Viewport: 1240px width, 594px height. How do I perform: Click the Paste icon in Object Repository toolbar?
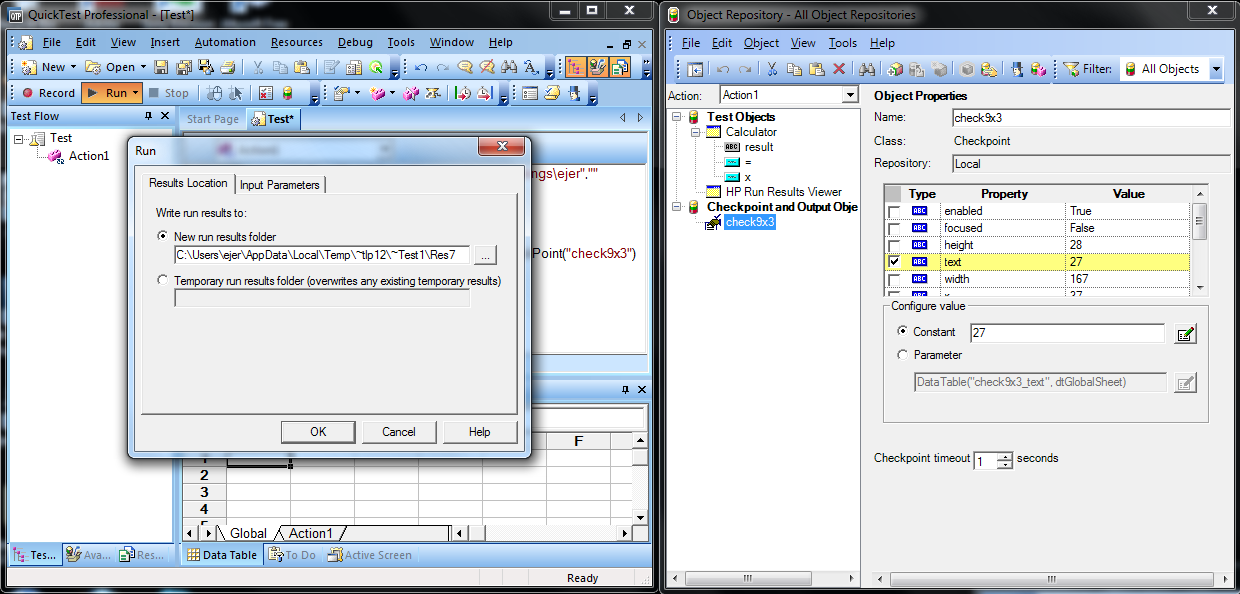(x=817, y=69)
